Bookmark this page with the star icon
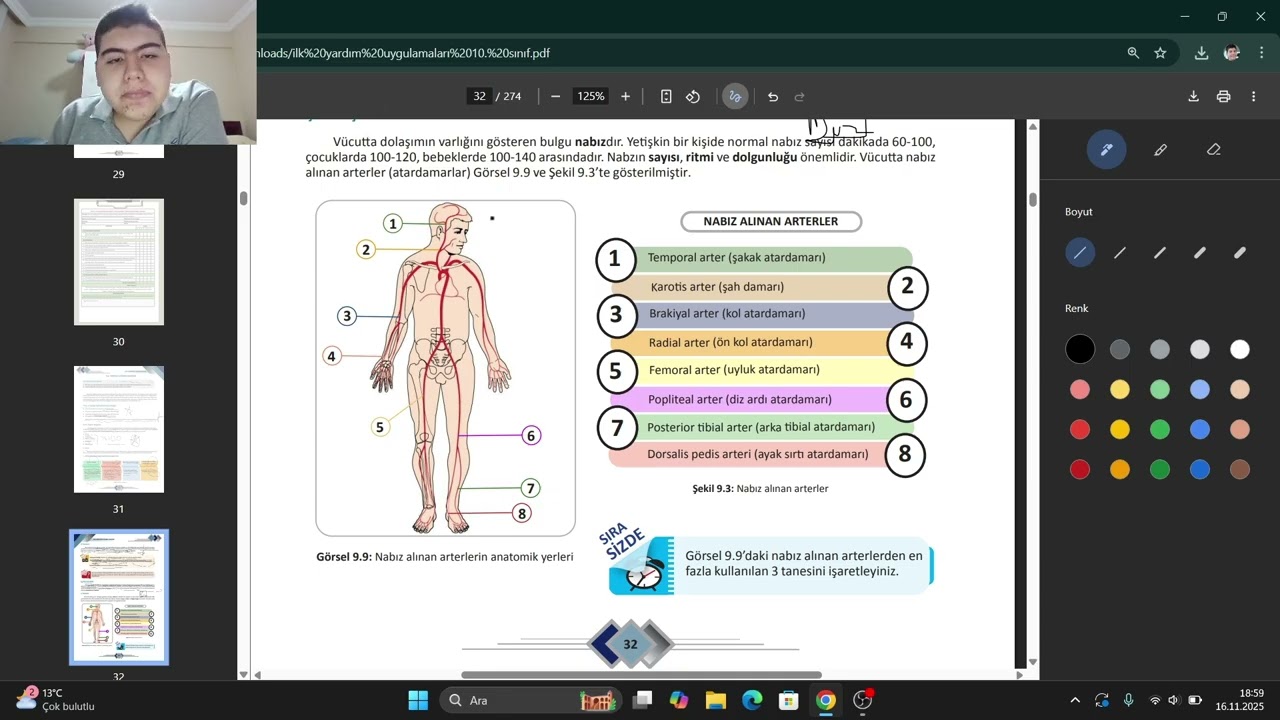 [x=1160, y=53]
